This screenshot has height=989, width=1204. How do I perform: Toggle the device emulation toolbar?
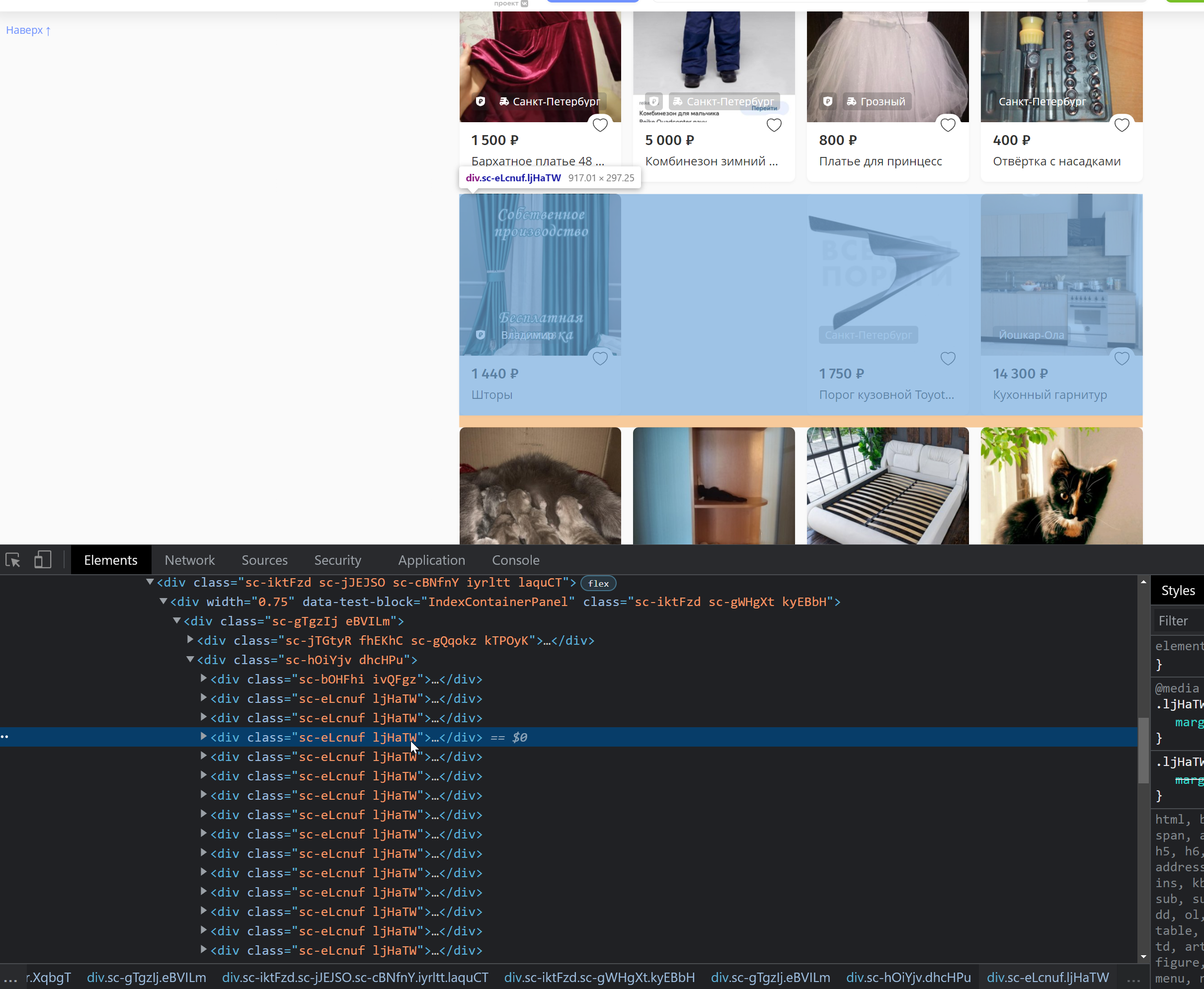[43, 559]
